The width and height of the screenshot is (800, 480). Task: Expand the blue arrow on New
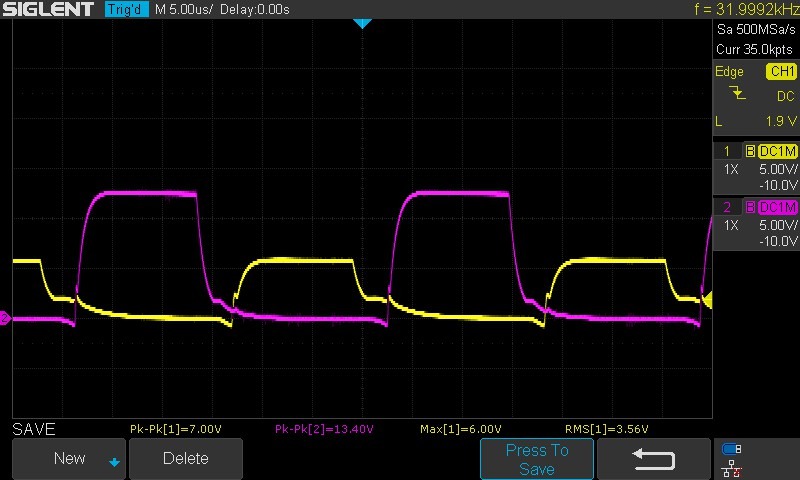tap(114, 463)
